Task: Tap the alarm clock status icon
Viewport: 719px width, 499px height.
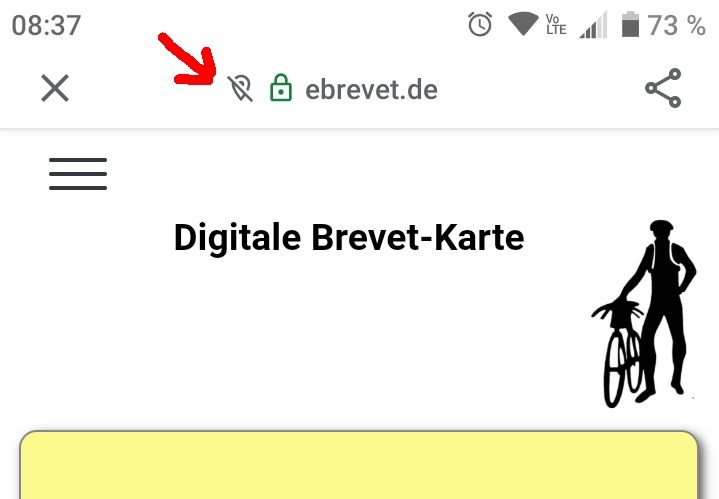Action: tap(480, 25)
